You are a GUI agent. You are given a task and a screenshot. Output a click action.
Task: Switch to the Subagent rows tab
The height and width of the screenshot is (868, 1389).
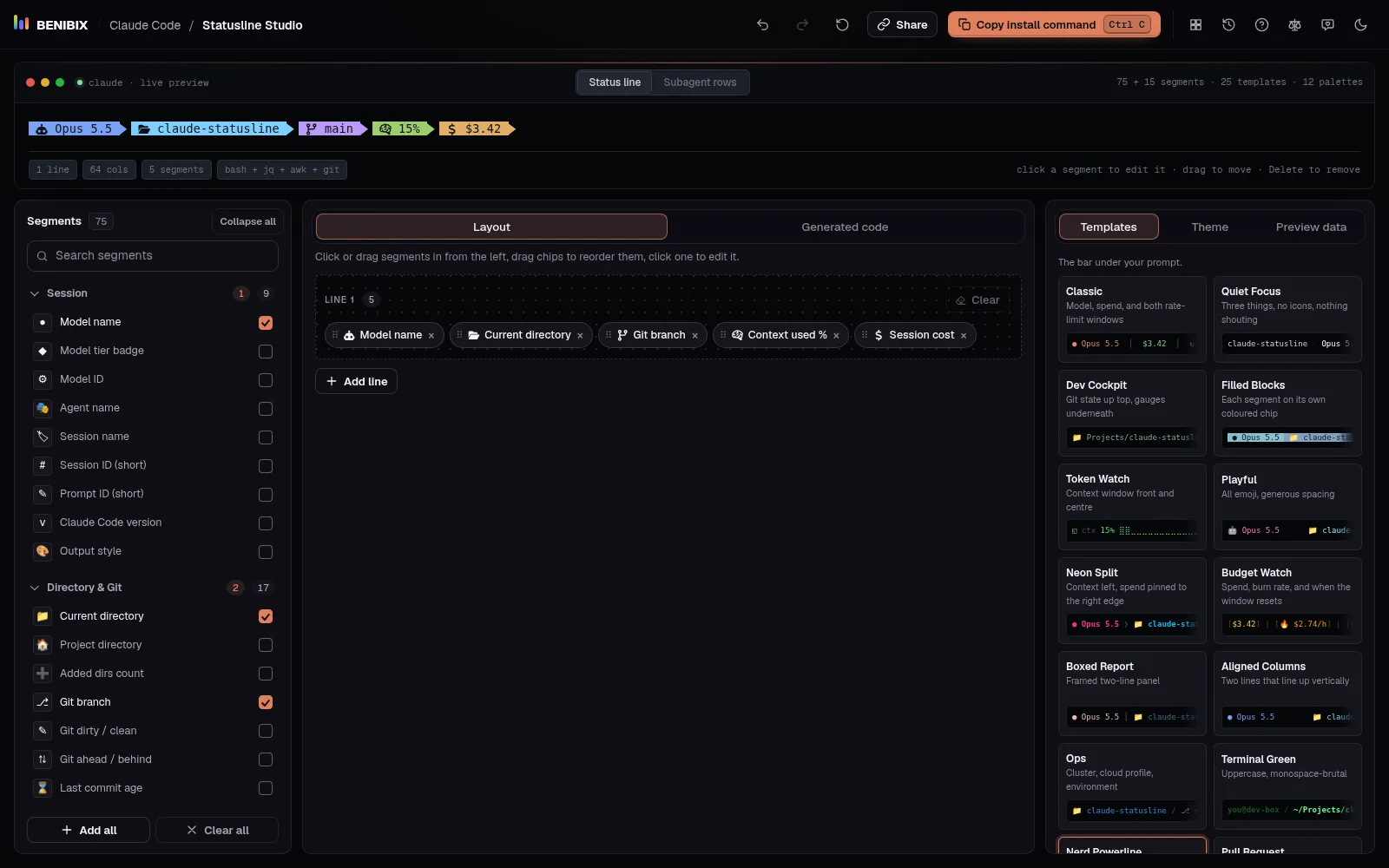point(700,82)
